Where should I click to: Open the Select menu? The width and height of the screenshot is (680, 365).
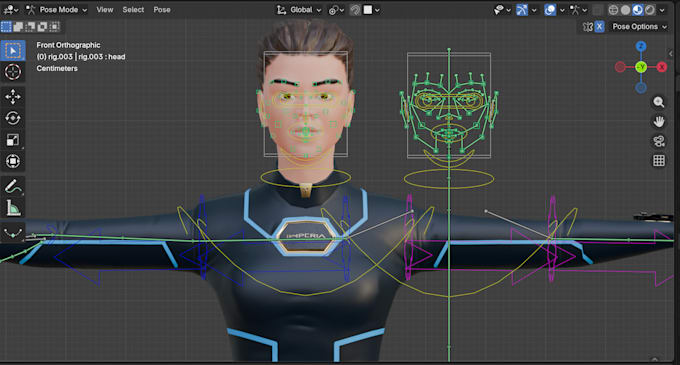tap(133, 10)
